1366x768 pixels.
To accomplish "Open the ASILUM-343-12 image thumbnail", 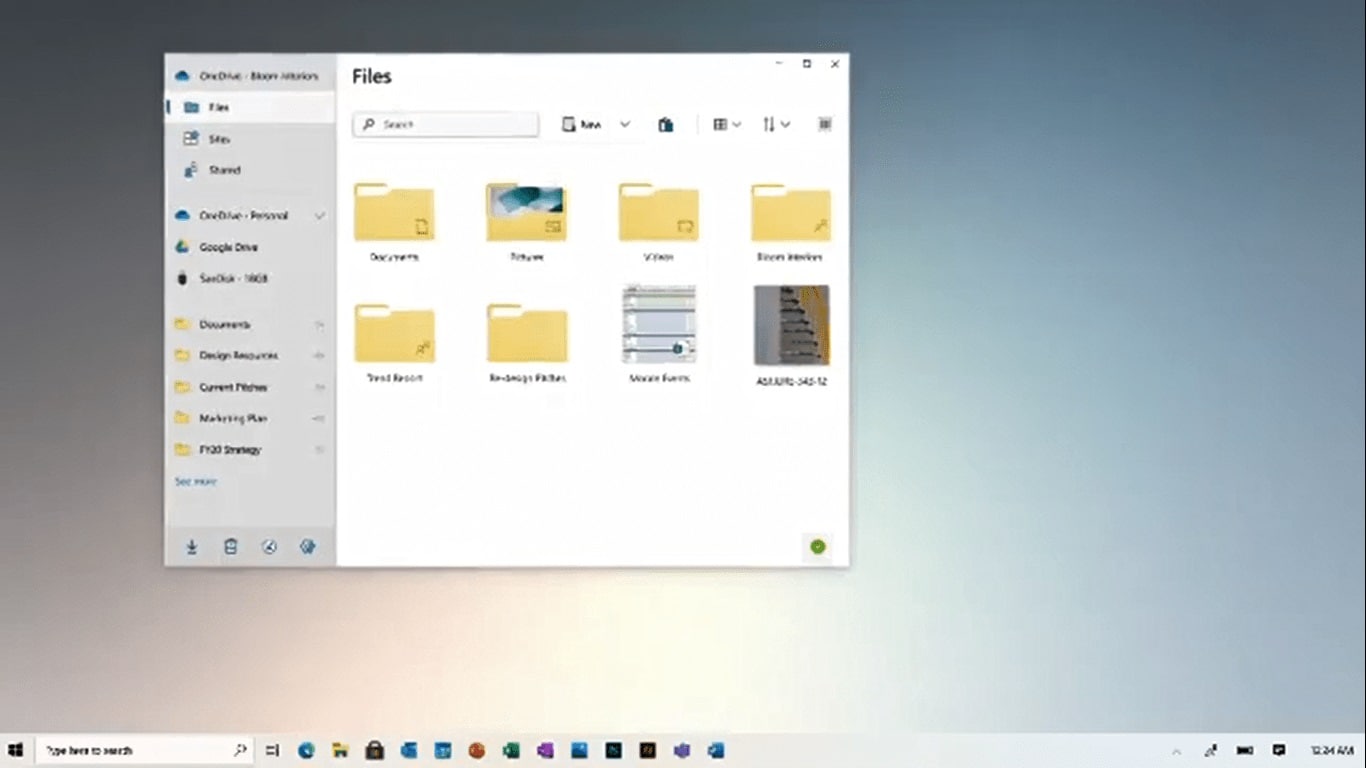I will (790, 324).
